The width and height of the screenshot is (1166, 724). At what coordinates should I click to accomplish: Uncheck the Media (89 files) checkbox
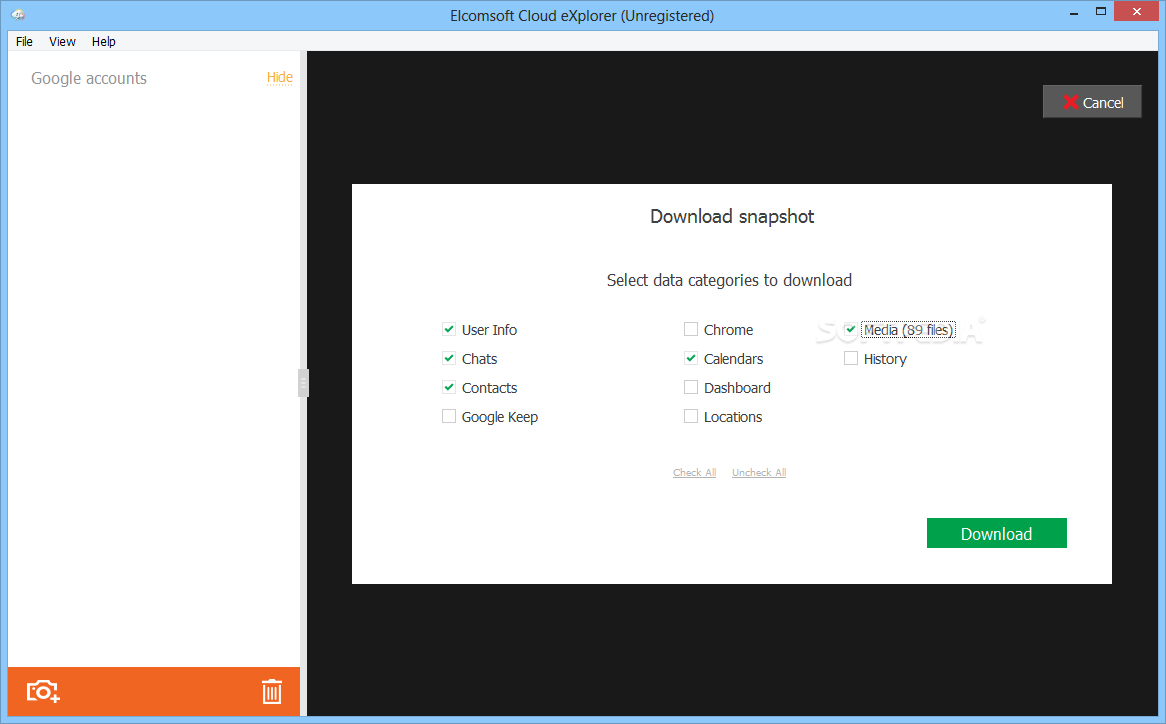point(851,329)
